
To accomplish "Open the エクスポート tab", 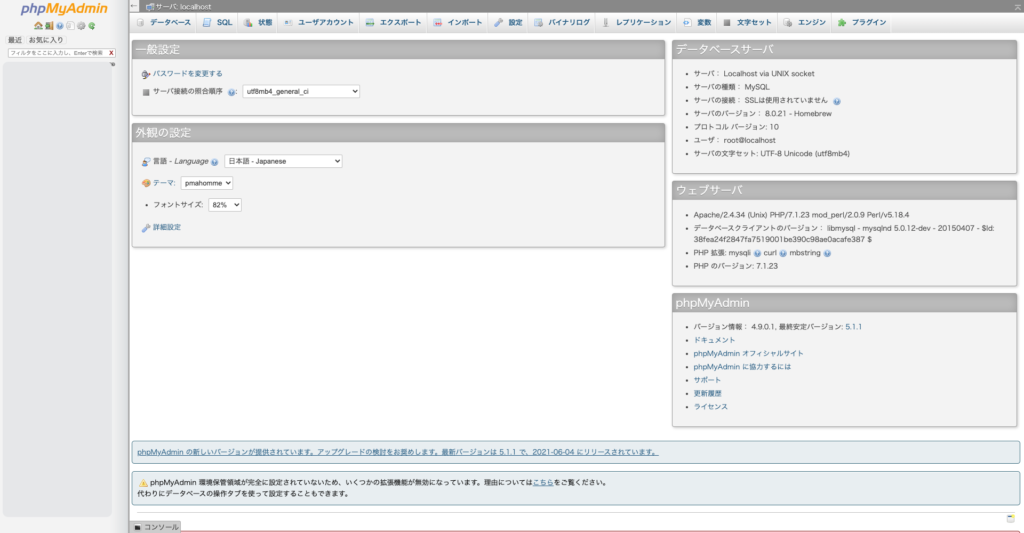I will point(393,22).
